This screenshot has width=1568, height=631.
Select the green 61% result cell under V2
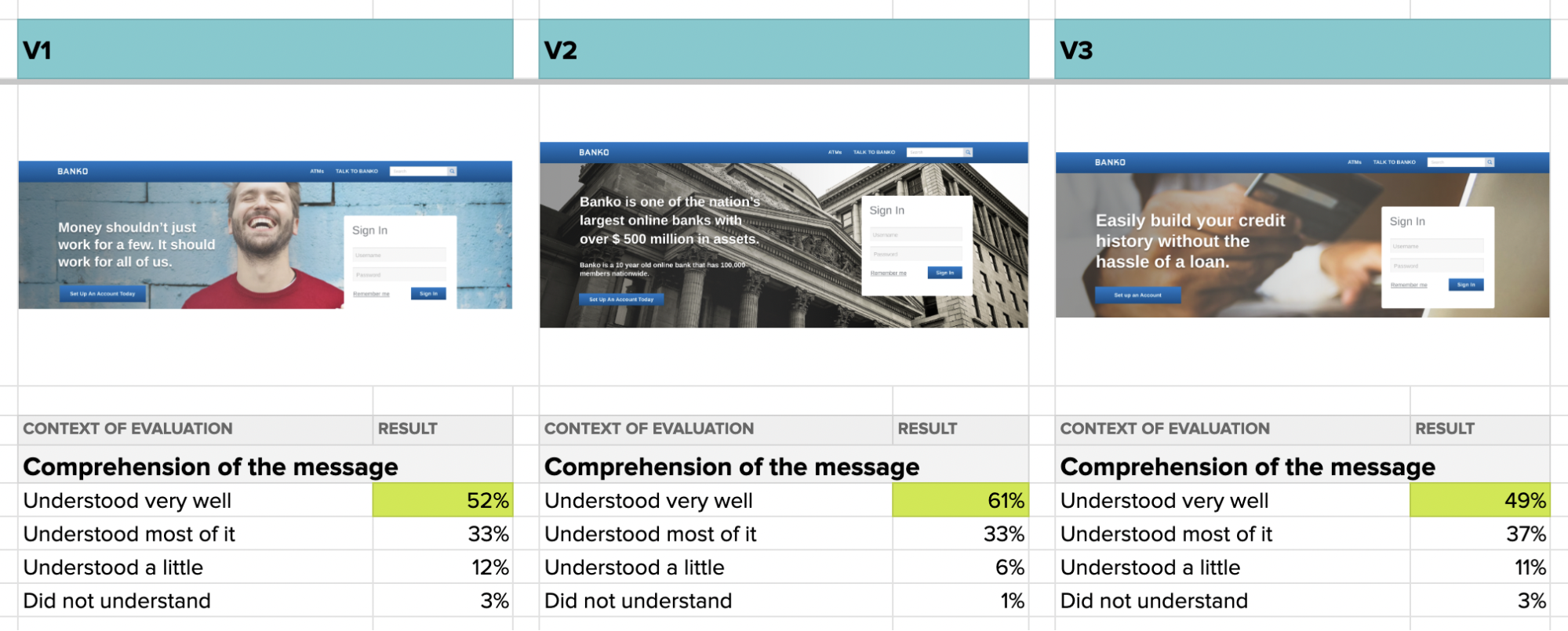tap(960, 500)
